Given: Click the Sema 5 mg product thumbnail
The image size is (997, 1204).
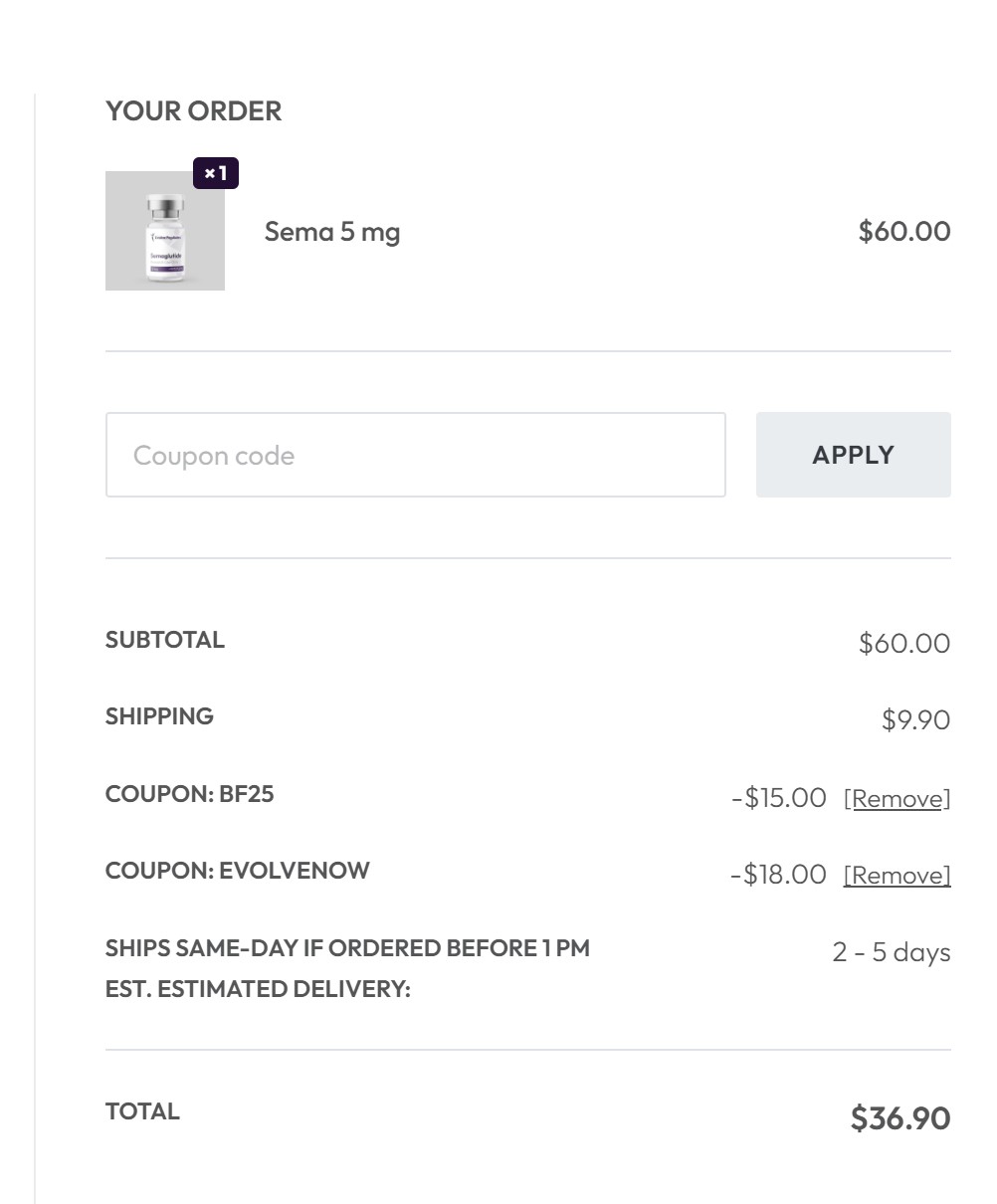Looking at the screenshot, I should pos(165,231).
